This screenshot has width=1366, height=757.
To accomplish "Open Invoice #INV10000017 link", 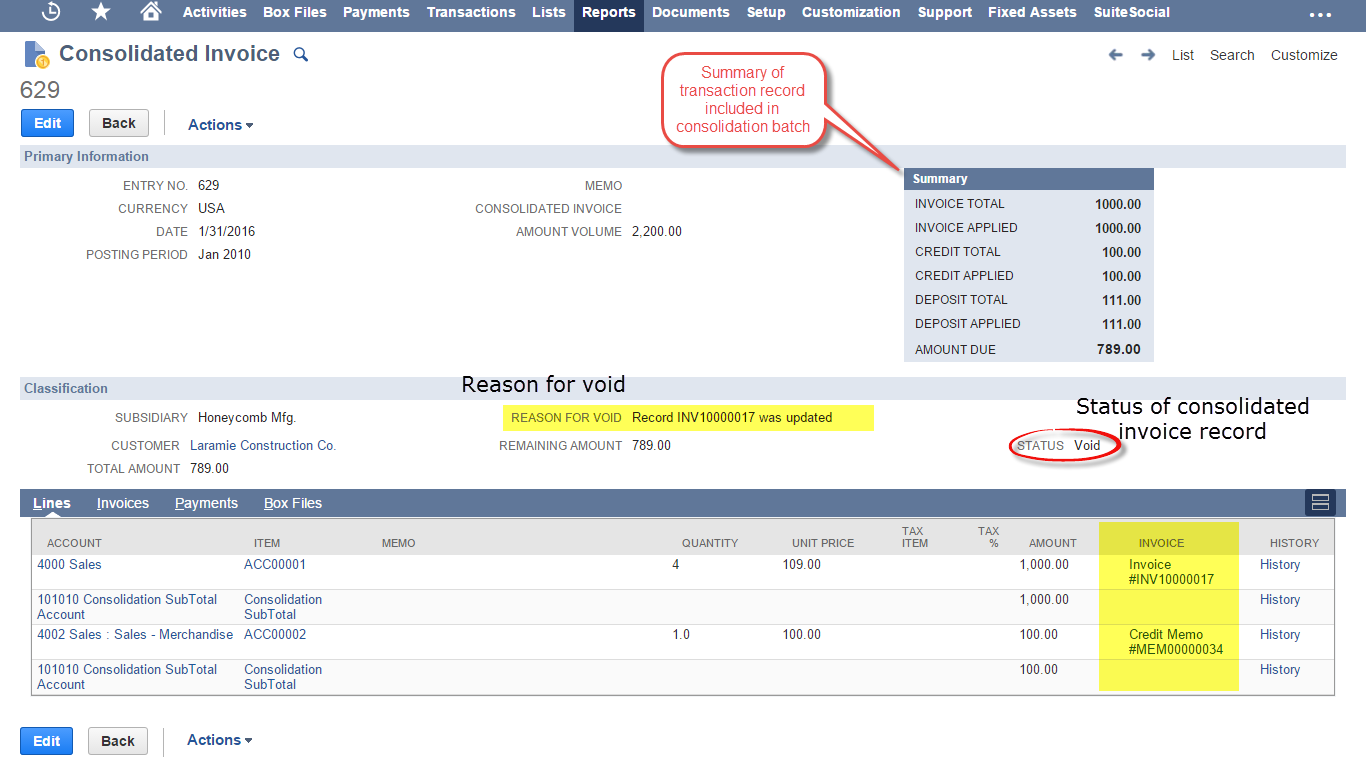I will pos(1171,572).
